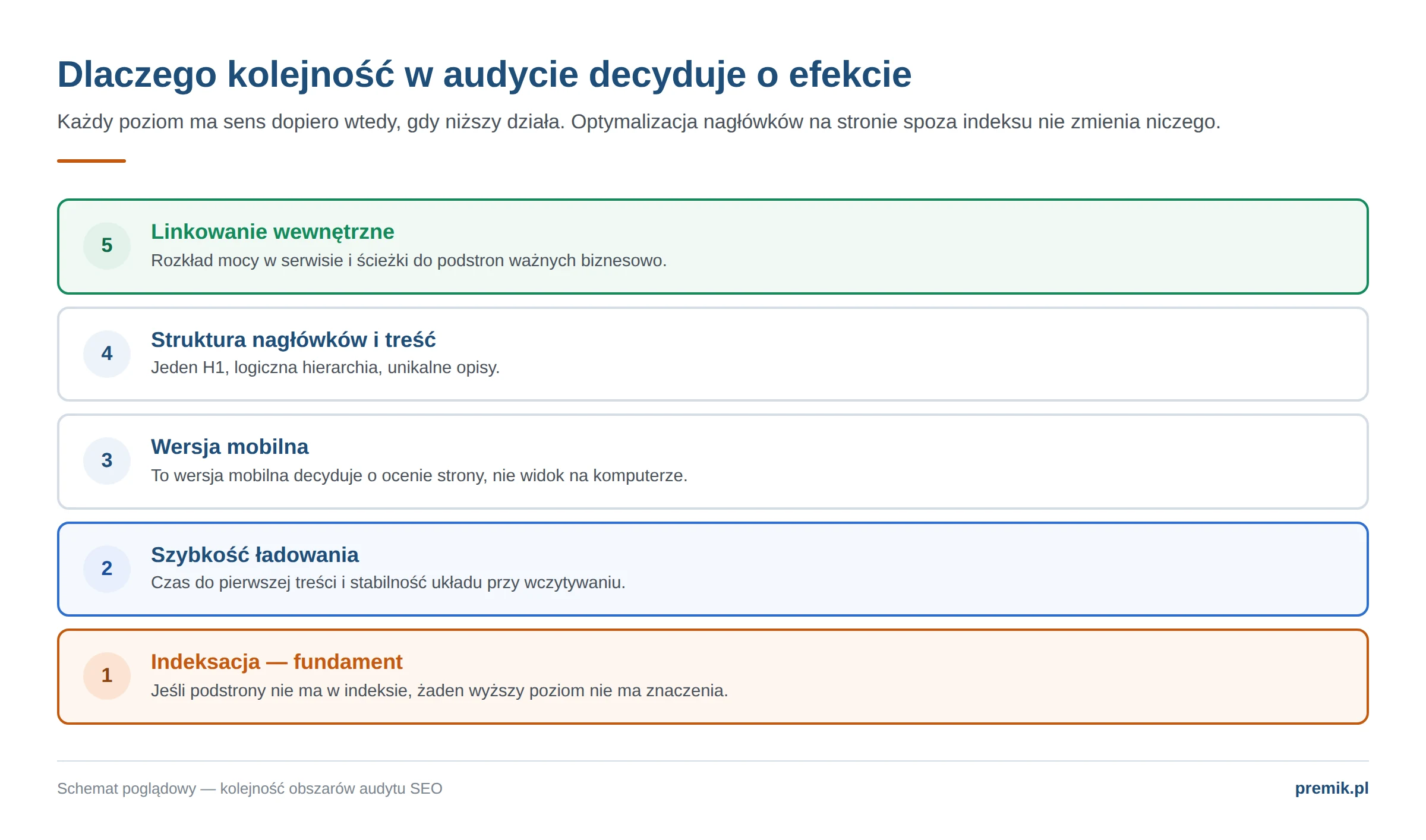
Task: Select the heading 'Struktura nagłówków i treść'
Action: [294, 340]
